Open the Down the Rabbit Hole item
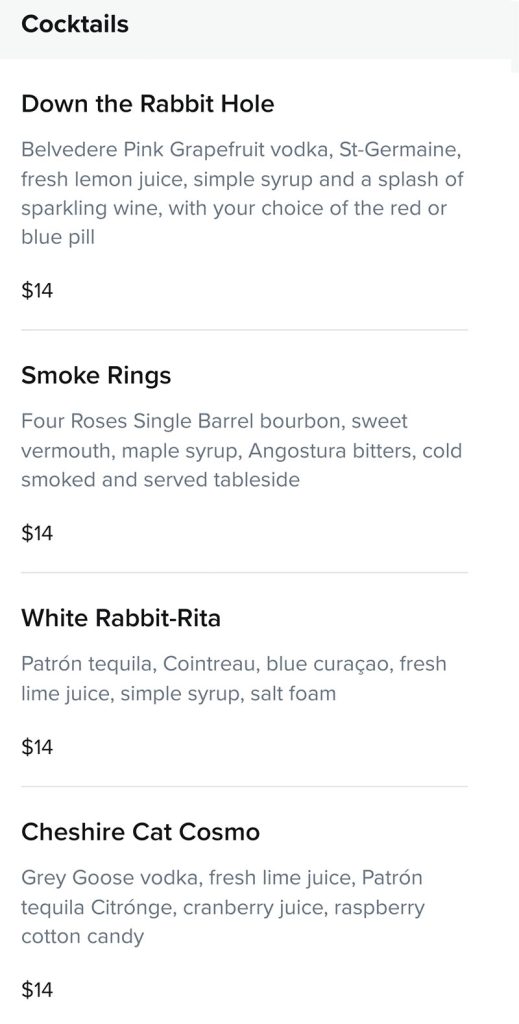 (148, 104)
